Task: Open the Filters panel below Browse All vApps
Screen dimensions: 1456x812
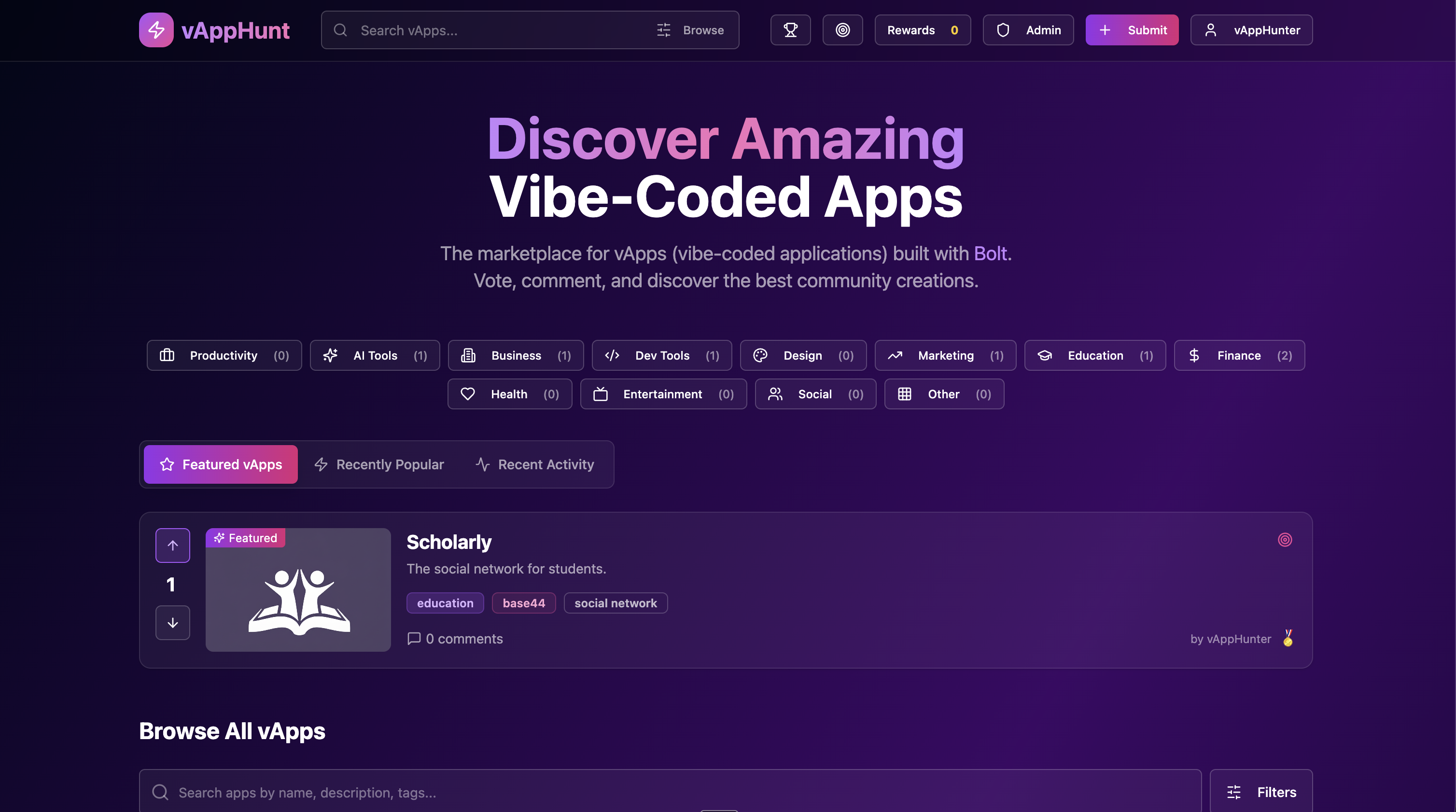Action: coord(1261,792)
